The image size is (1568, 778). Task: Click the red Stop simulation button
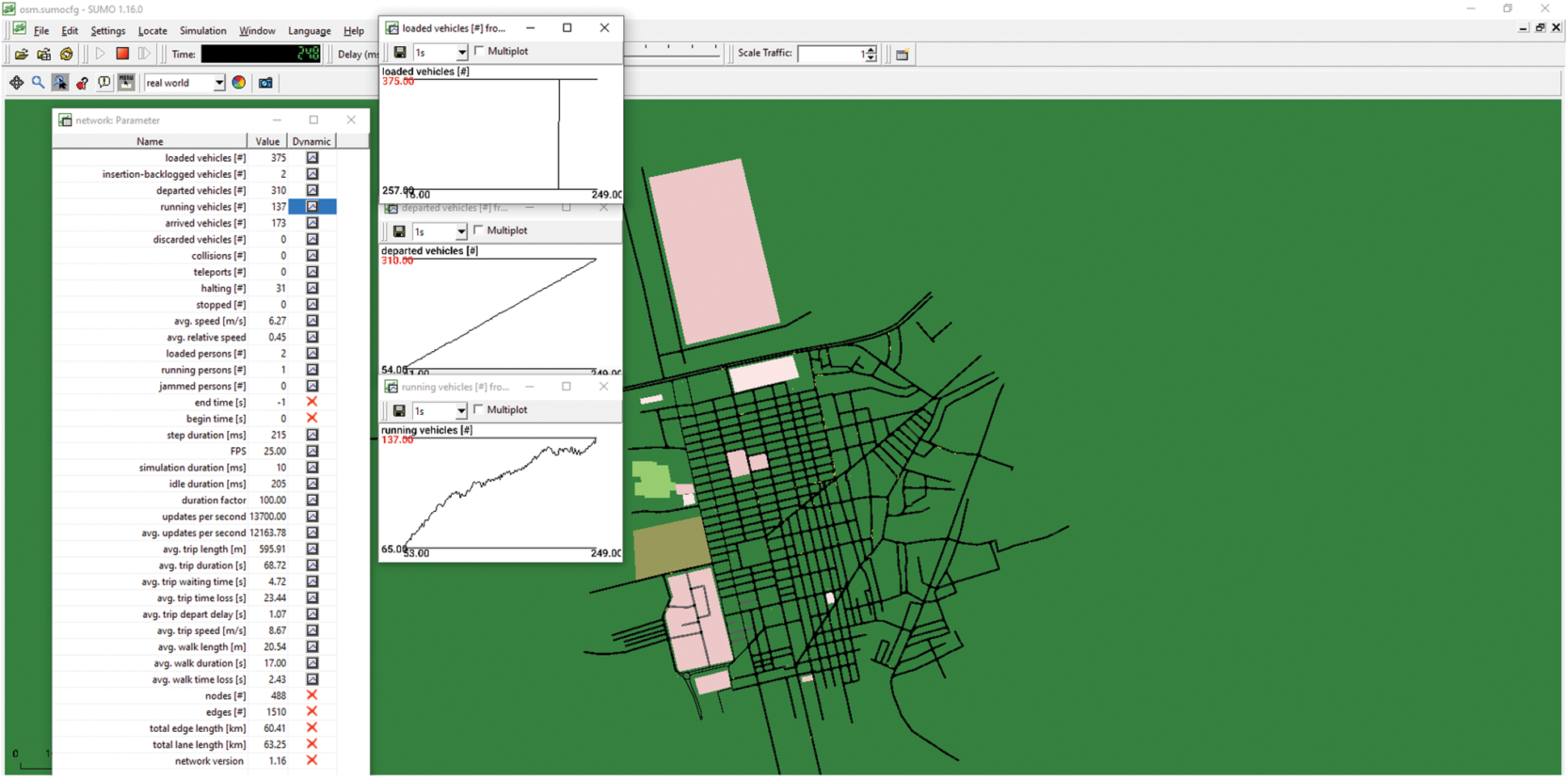point(122,54)
